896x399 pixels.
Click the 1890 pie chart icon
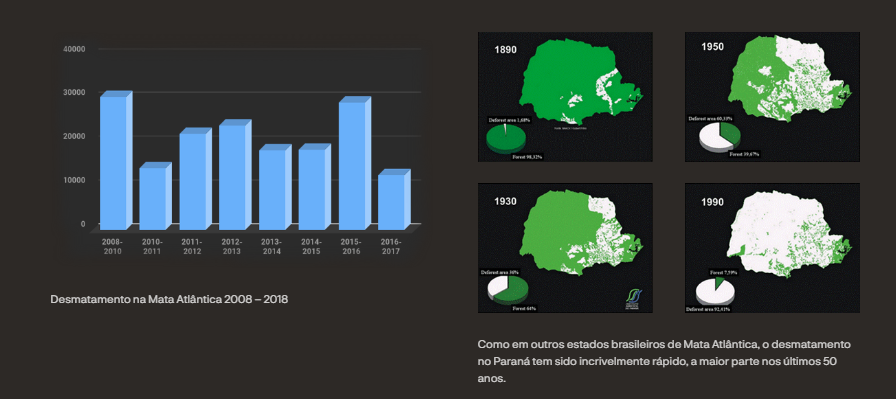505,139
